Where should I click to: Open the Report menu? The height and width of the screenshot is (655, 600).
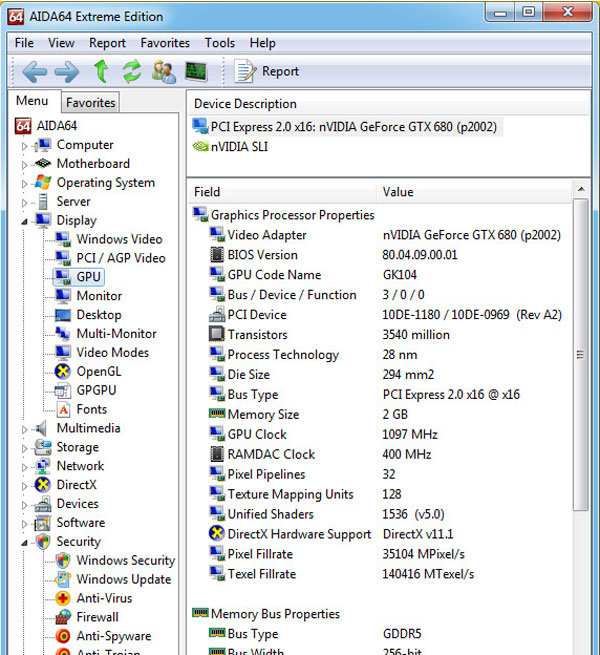coord(107,43)
